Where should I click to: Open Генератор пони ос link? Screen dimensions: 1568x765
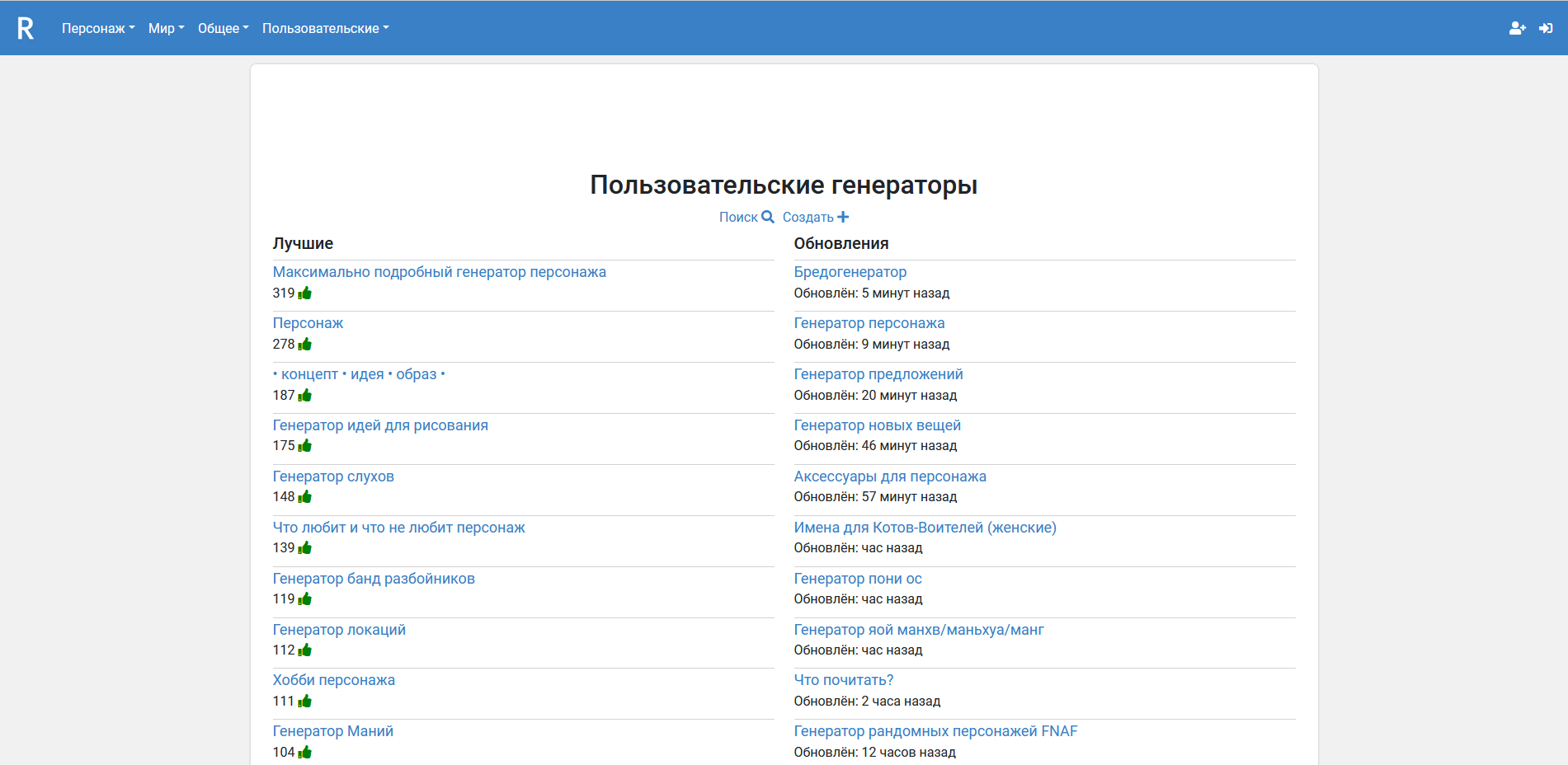858,579
